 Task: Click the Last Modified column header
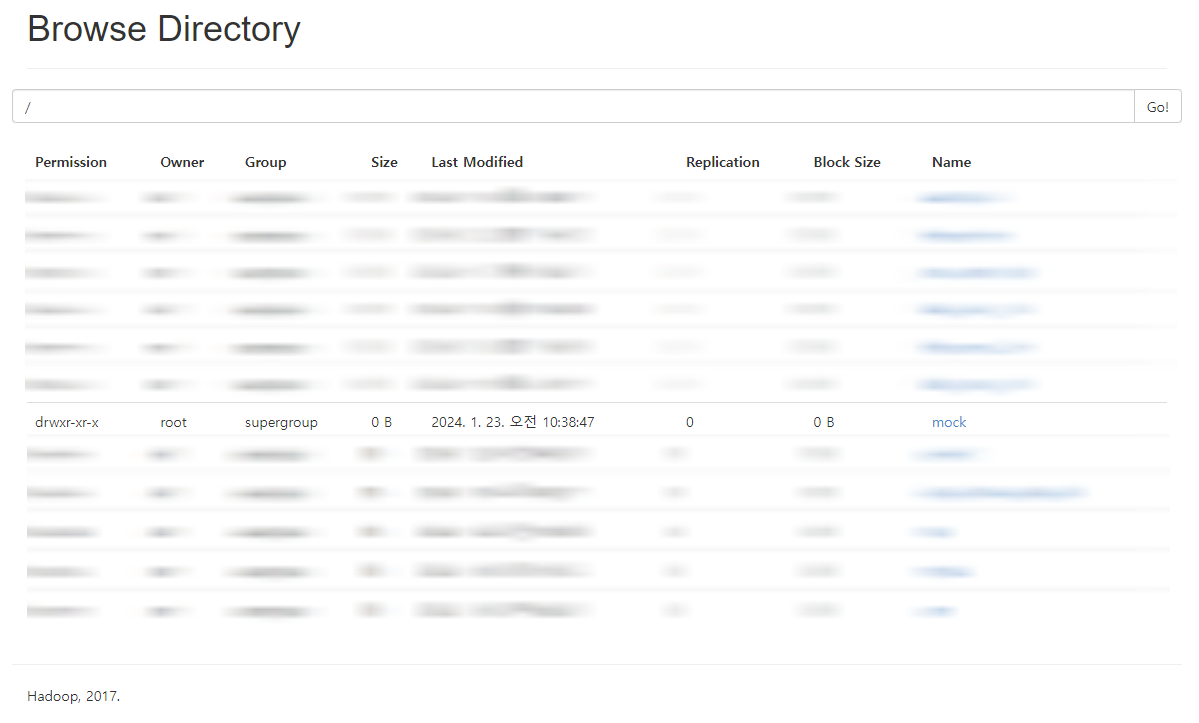tap(477, 162)
